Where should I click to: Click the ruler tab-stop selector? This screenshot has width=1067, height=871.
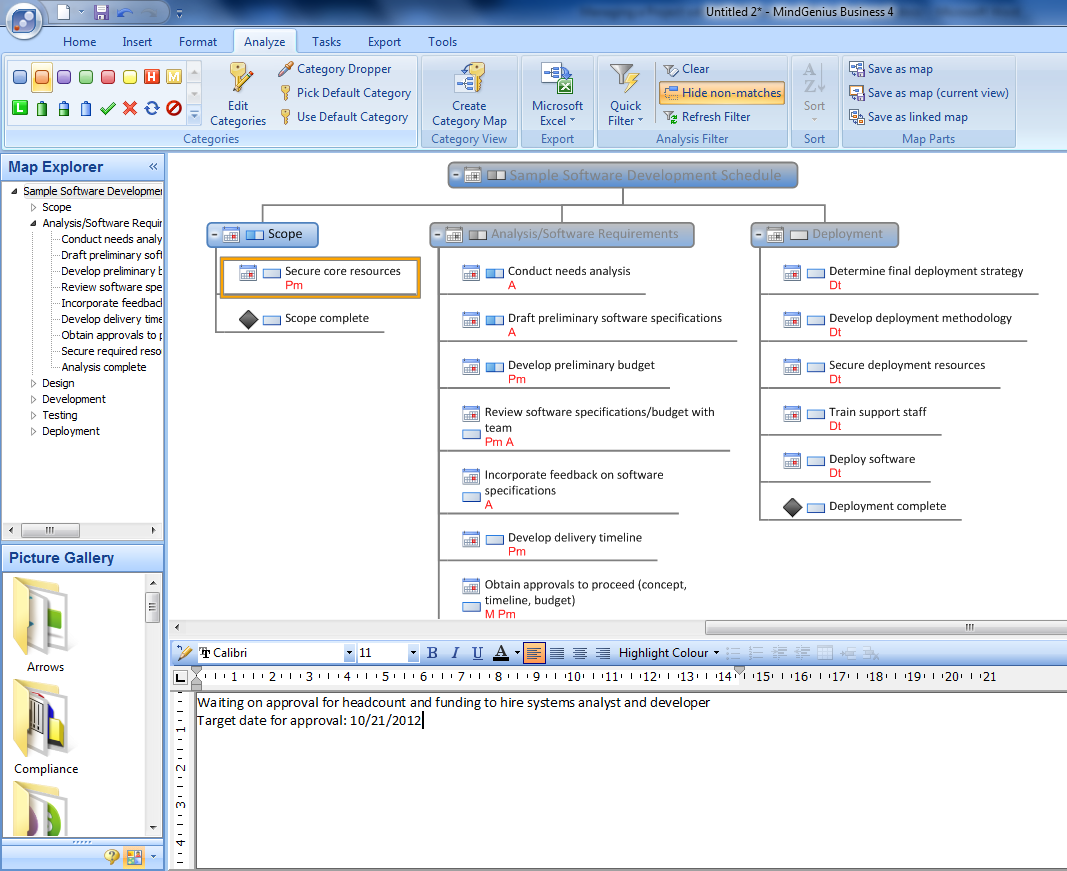coord(180,677)
